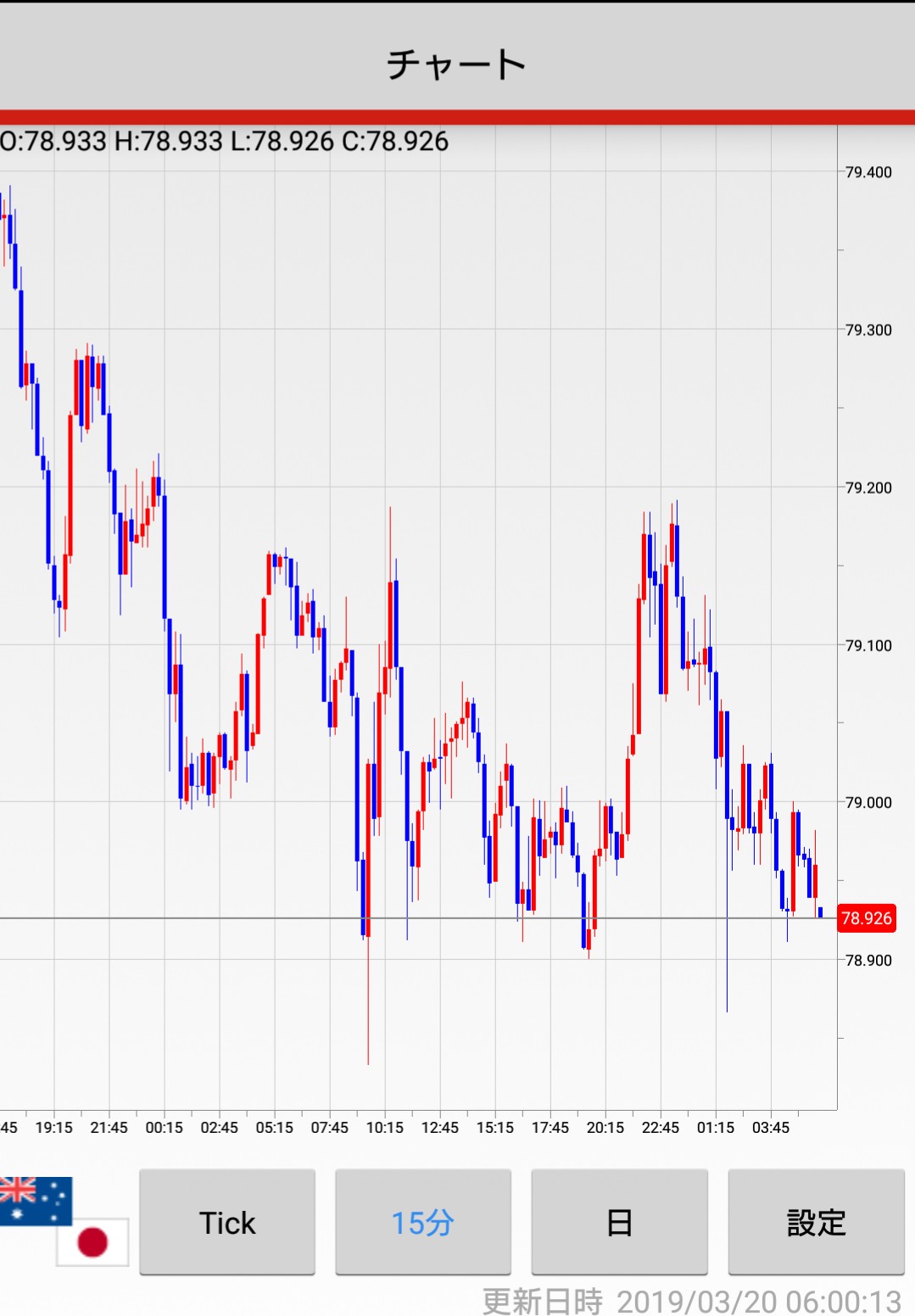Open the 設定 settings button
915x1316 pixels.
click(x=816, y=1223)
